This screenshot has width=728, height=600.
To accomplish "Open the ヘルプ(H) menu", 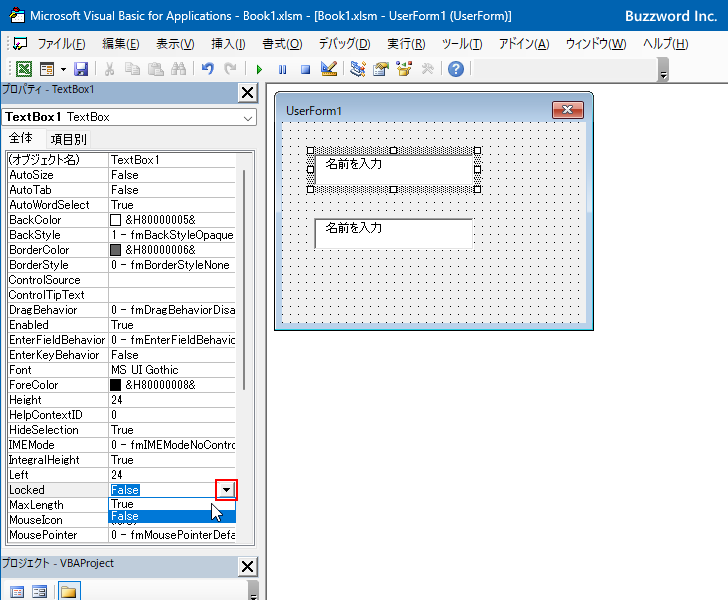I will [x=665, y=44].
